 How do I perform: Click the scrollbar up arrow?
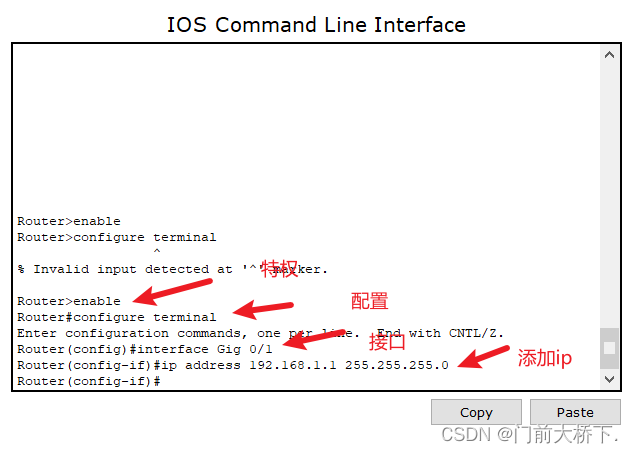pos(609,55)
